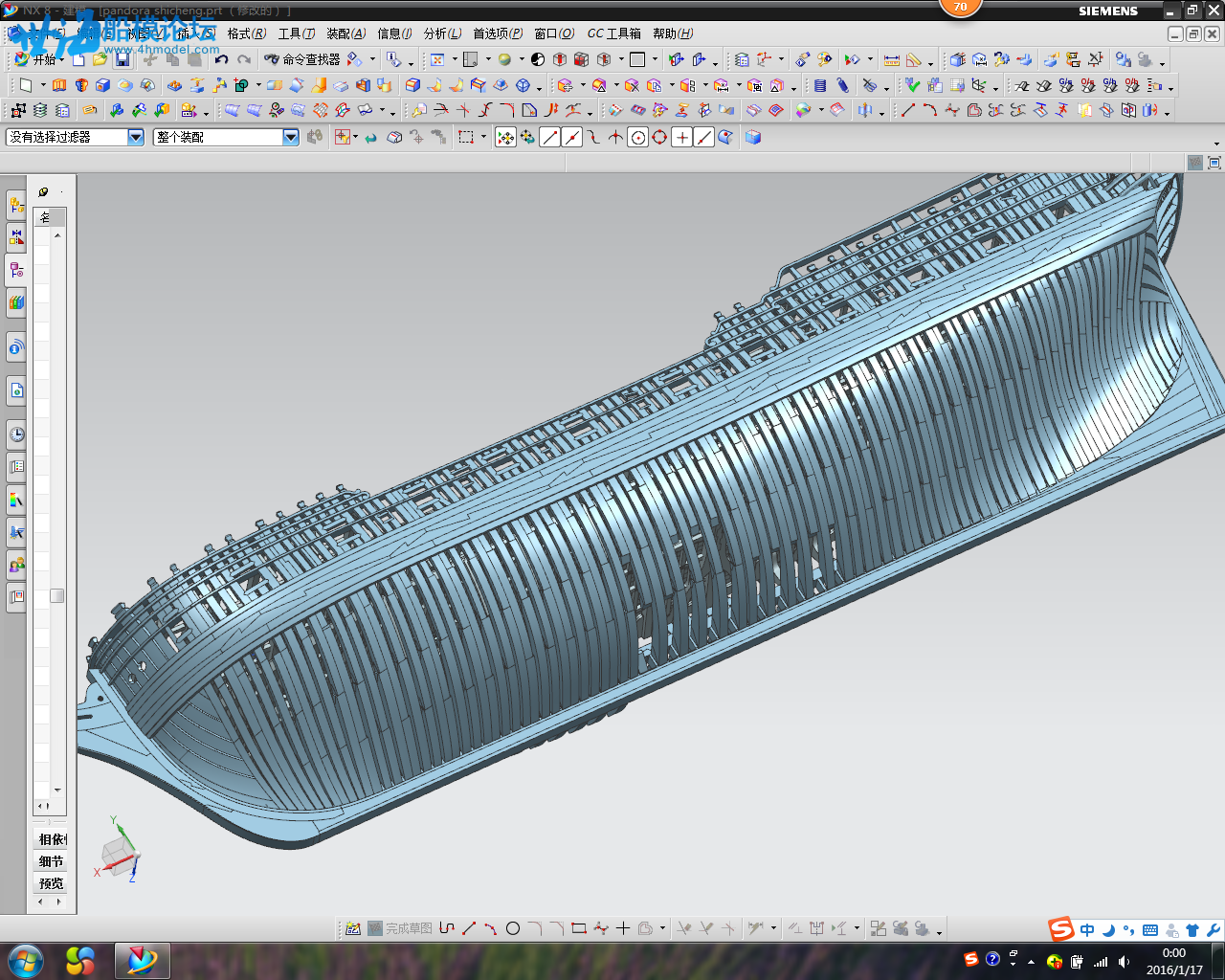The width and height of the screenshot is (1225, 980).
Task: Click the arc curve tool icon
Action: [x=929, y=111]
